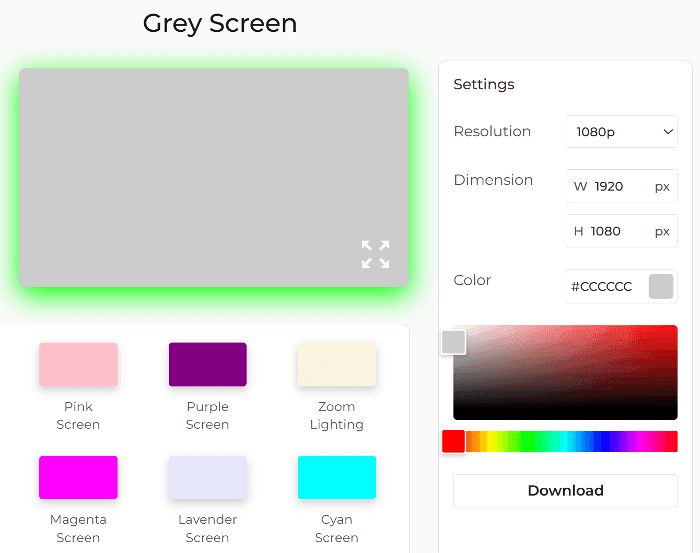This screenshot has height=553, width=700.
Task: Click the Color label
Action: (472, 280)
